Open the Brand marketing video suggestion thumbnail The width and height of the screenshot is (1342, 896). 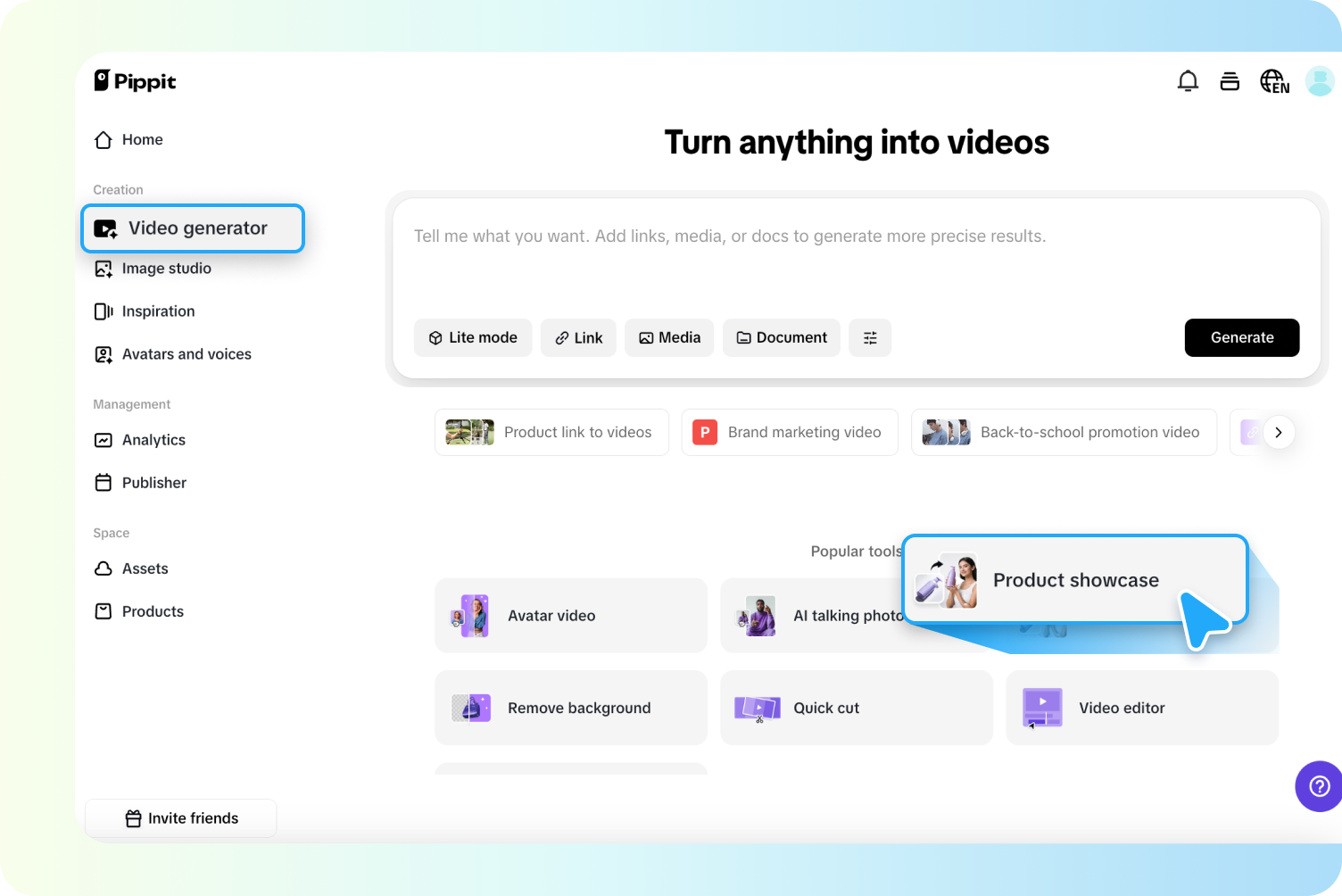pos(704,432)
